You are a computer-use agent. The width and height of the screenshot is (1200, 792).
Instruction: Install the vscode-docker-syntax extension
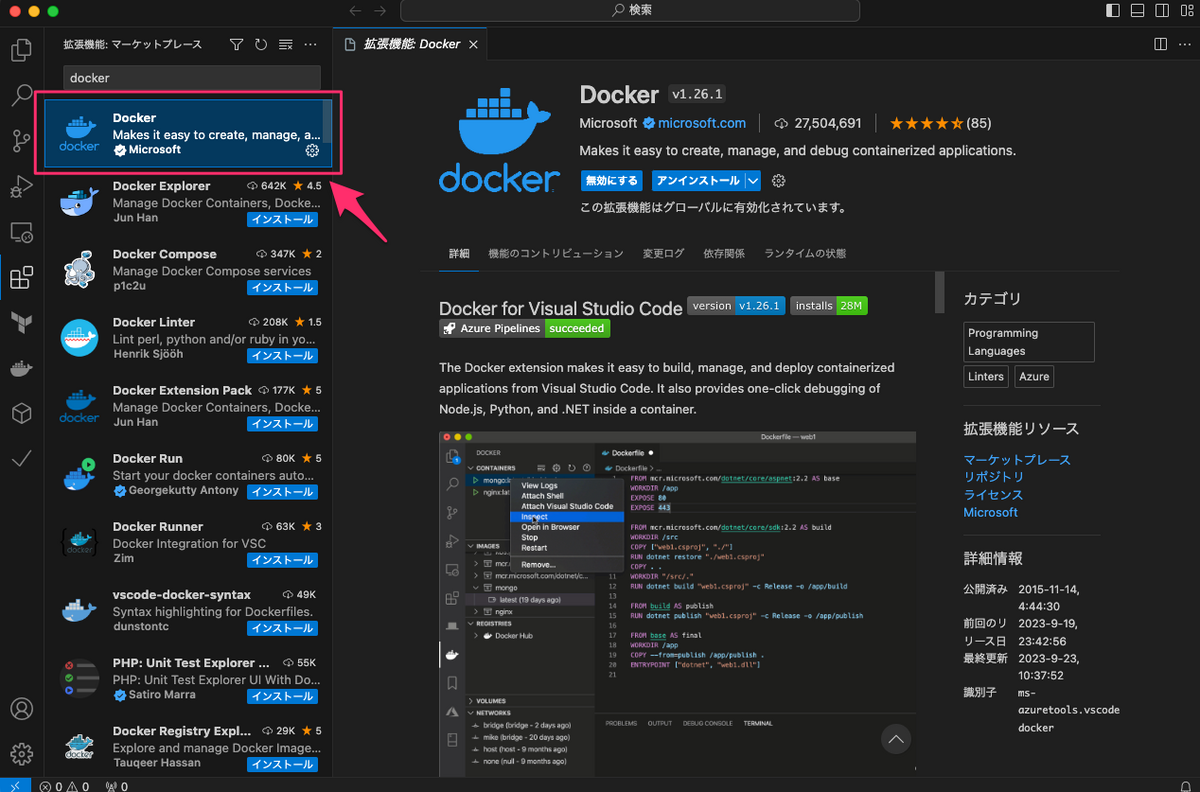[x=283, y=628]
